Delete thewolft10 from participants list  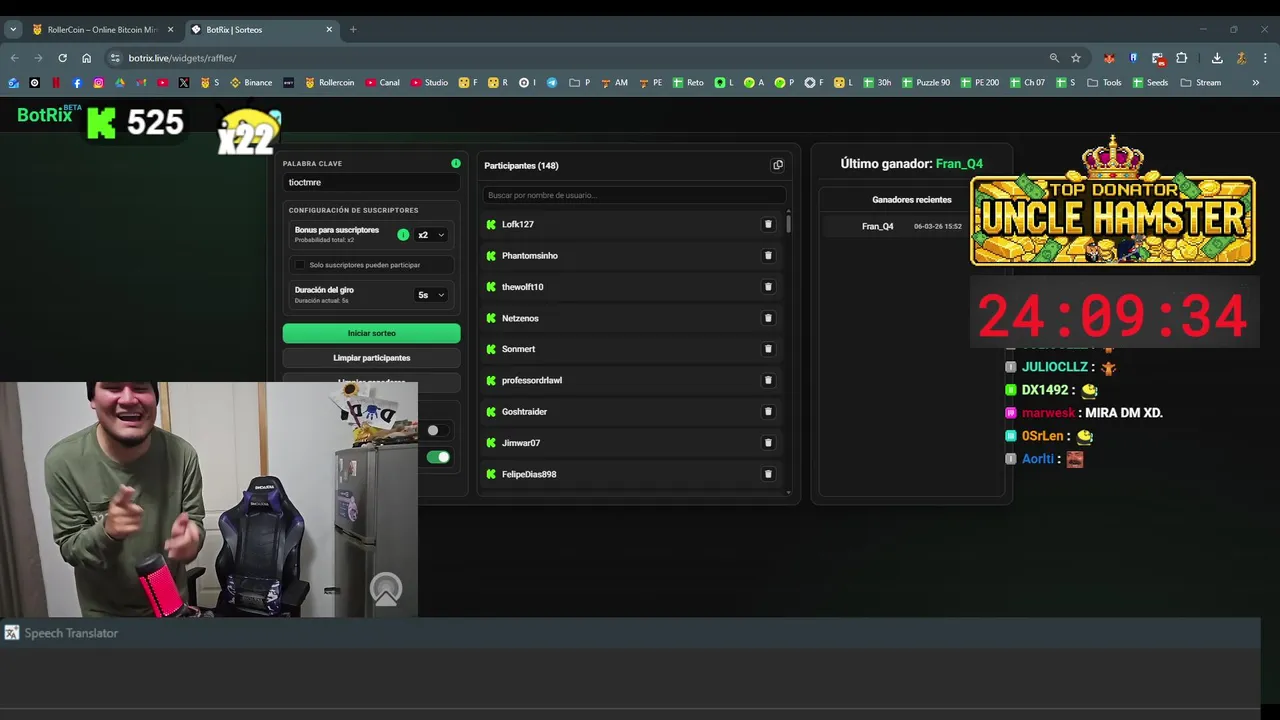click(x=768, y=287)
